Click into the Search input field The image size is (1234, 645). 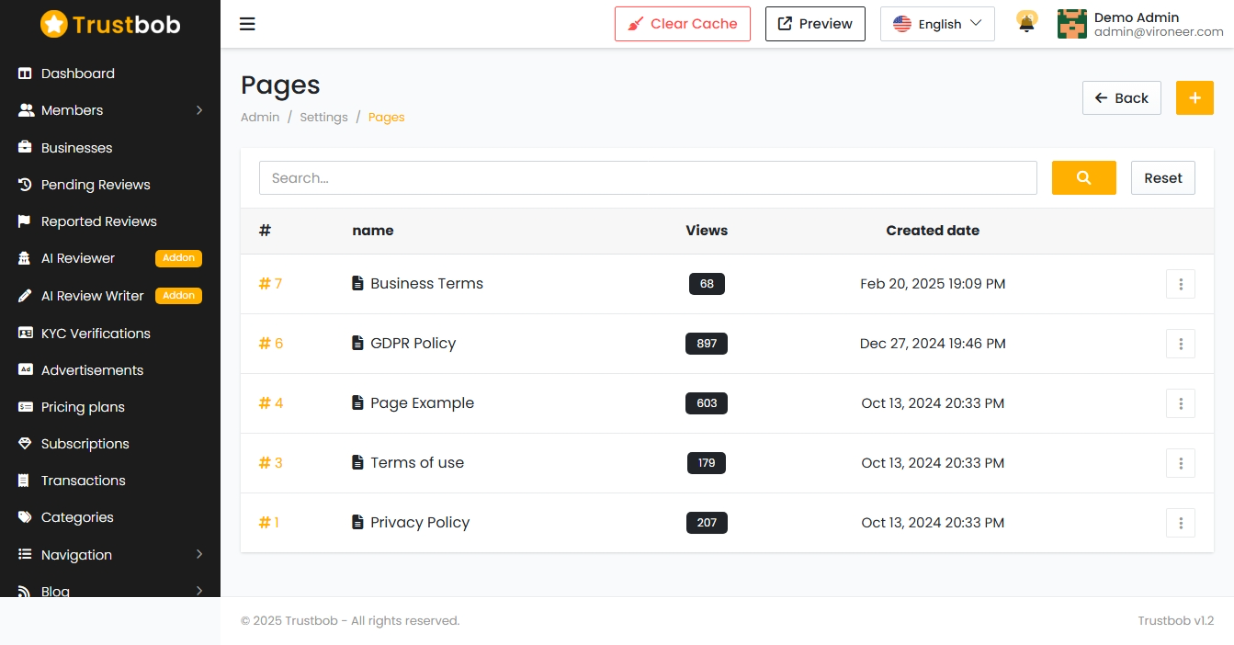point(648,178)
